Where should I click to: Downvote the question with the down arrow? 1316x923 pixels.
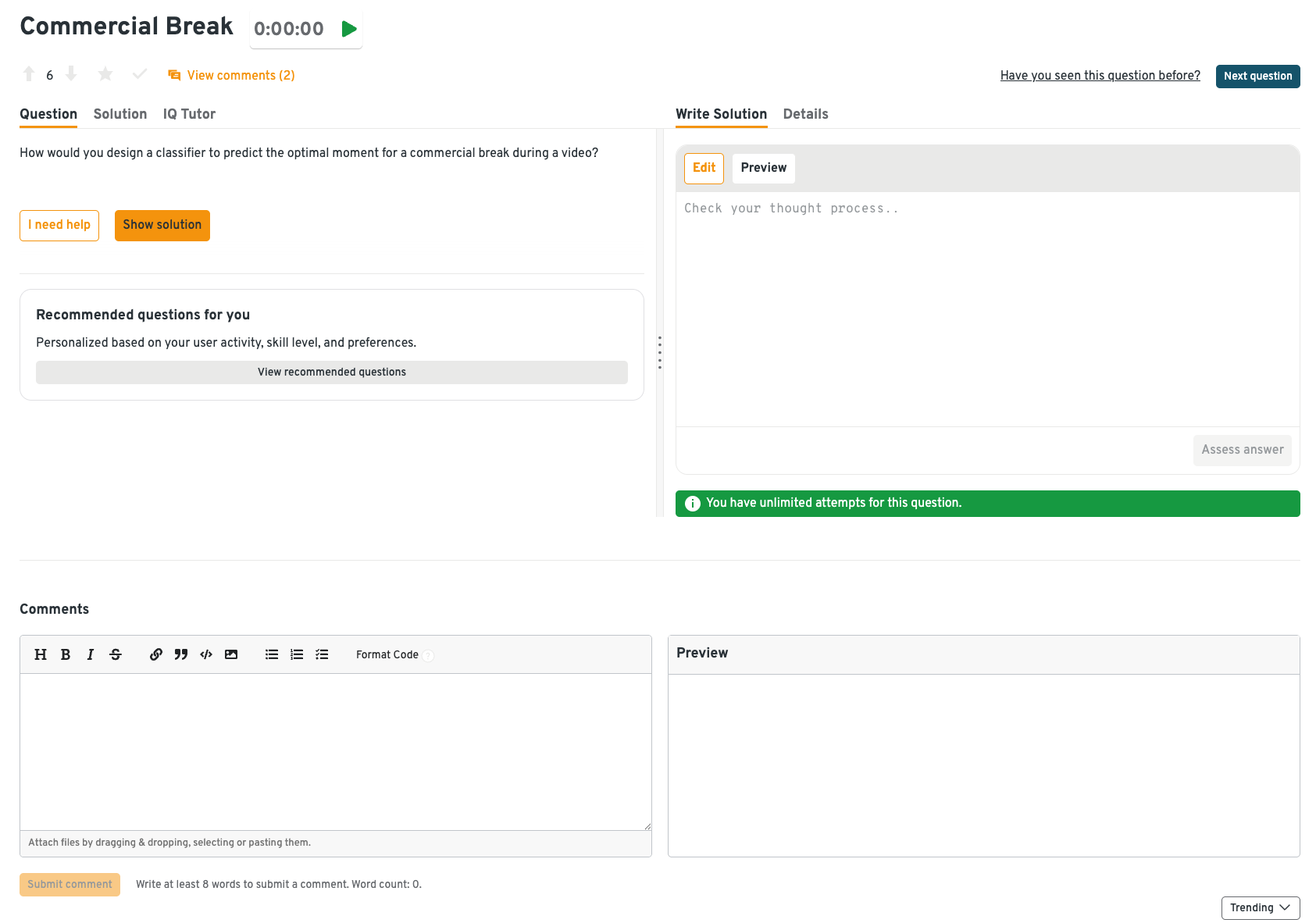[x=71, y=74]
